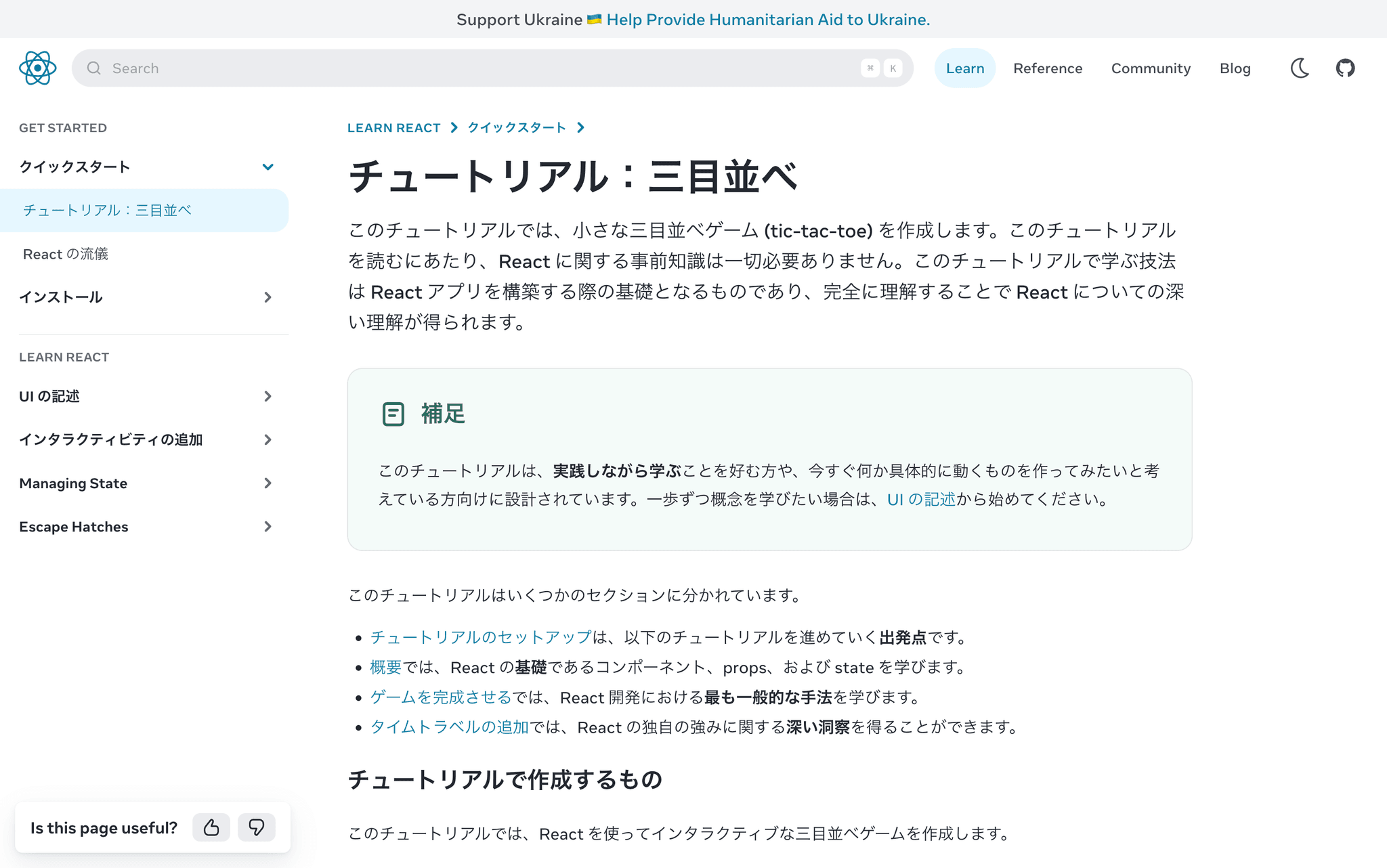This screenshot has height=868, width=1387.
Task: Click GET STARTED sidebar label
Action: 63,127
